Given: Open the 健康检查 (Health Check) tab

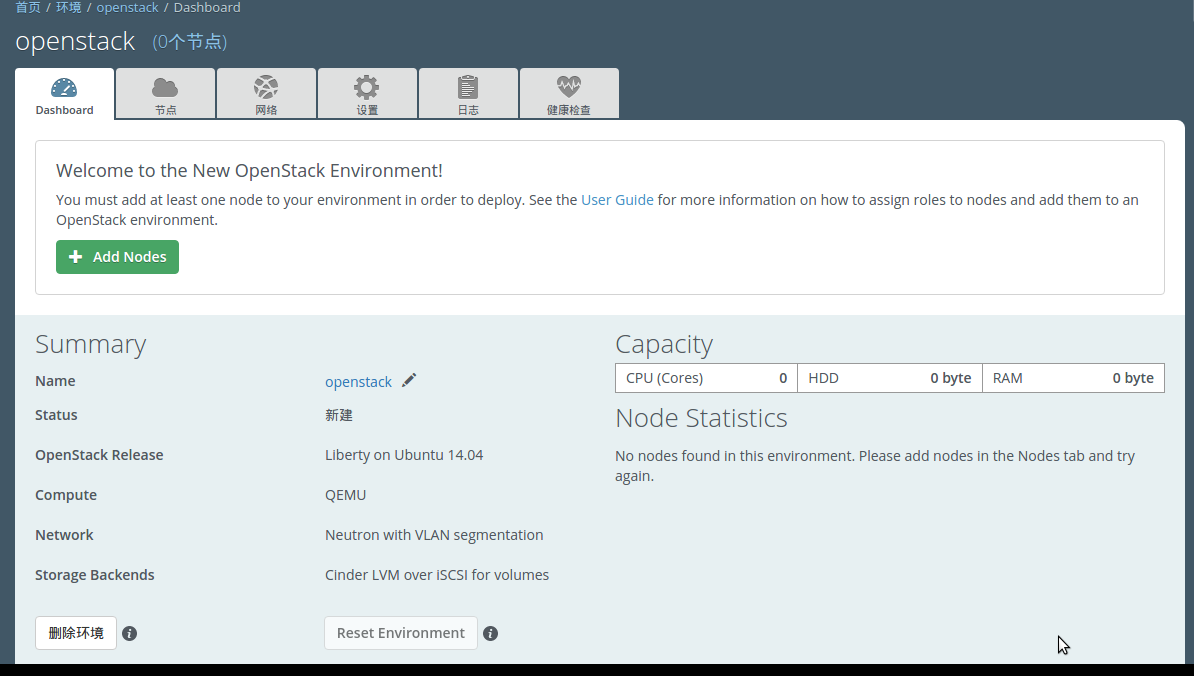Looking at the screenshot, I should tap(569, 94).
